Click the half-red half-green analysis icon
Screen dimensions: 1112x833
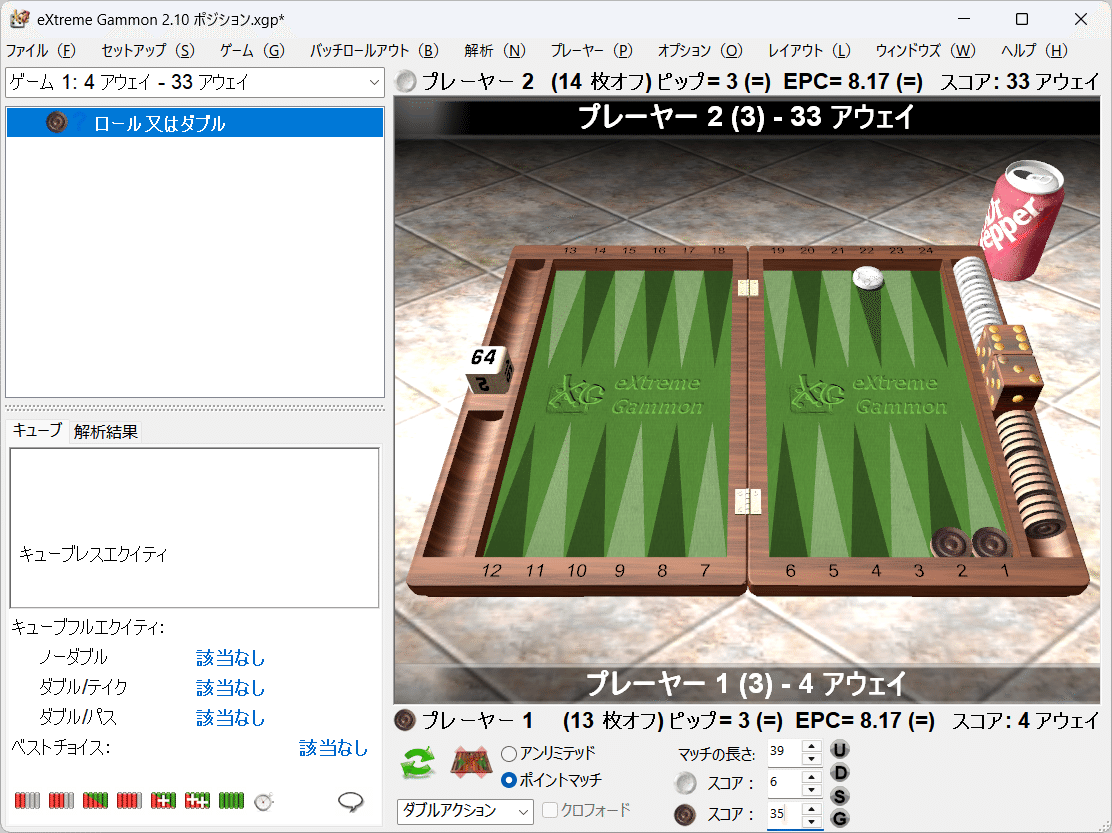(x=95, y=800)
